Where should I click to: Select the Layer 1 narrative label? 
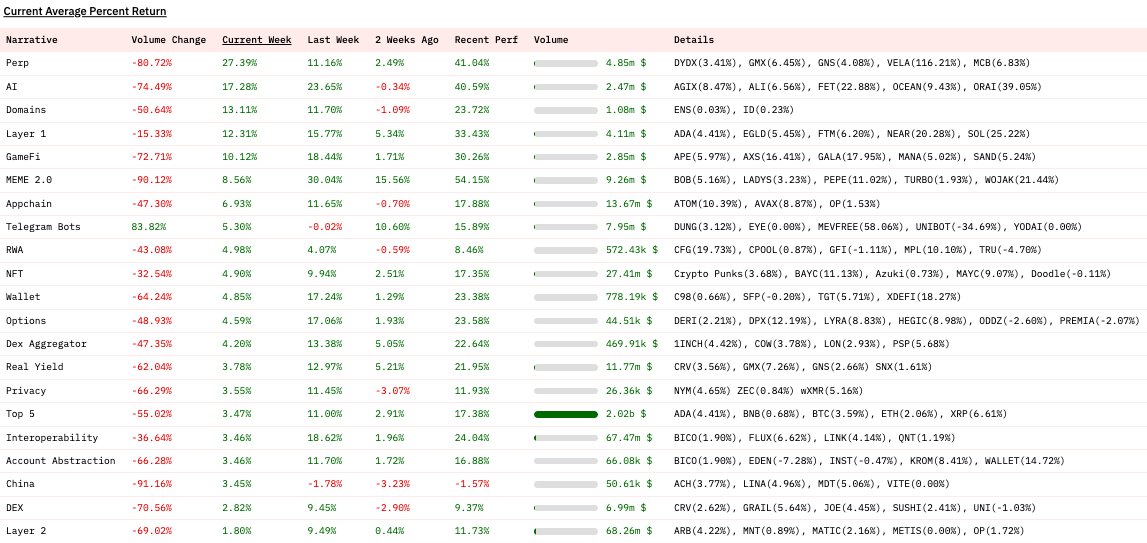(x=26, y=133)
